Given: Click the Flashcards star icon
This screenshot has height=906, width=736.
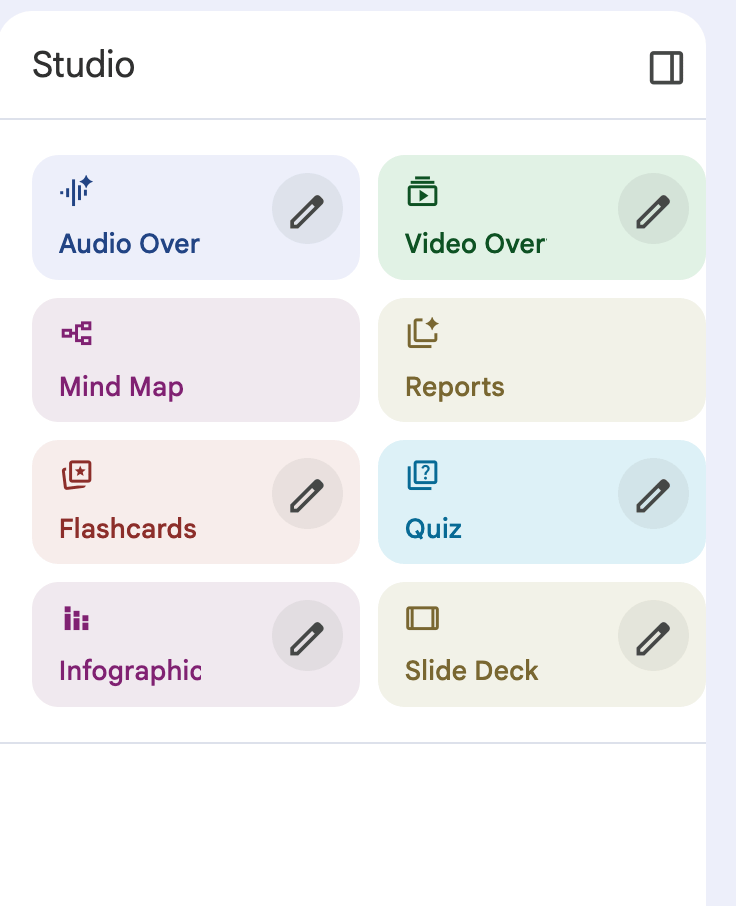Looking at the screenshot, I should click(x=76, y=475).
